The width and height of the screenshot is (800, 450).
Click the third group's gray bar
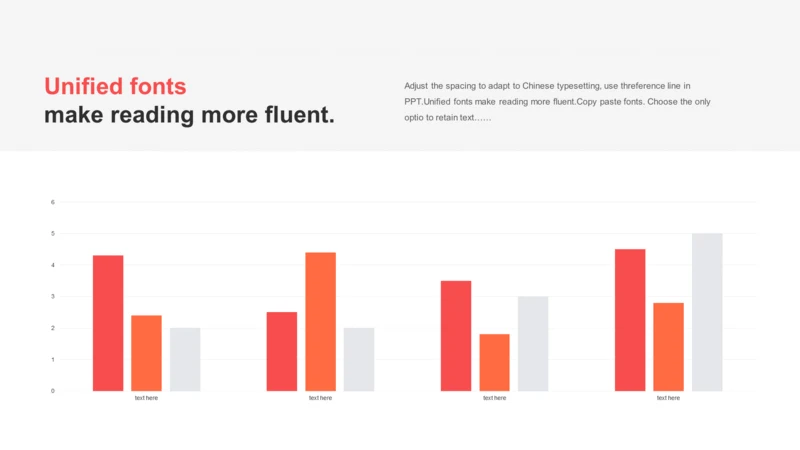(533, 344)
